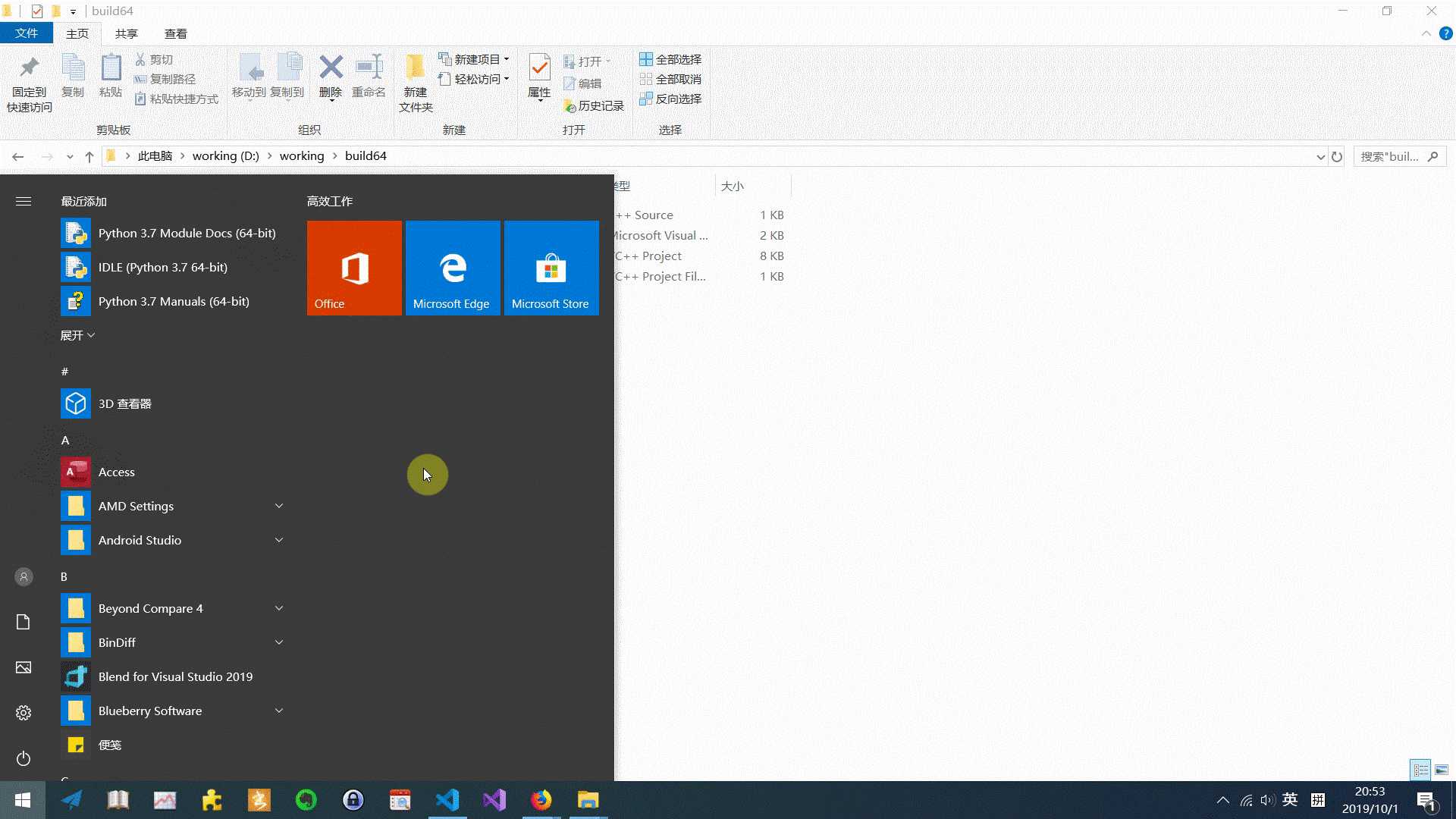Open IDLE (Python 3.7 64-bit)
This screenshot has height=819, width=1456.
click(174, 267)
